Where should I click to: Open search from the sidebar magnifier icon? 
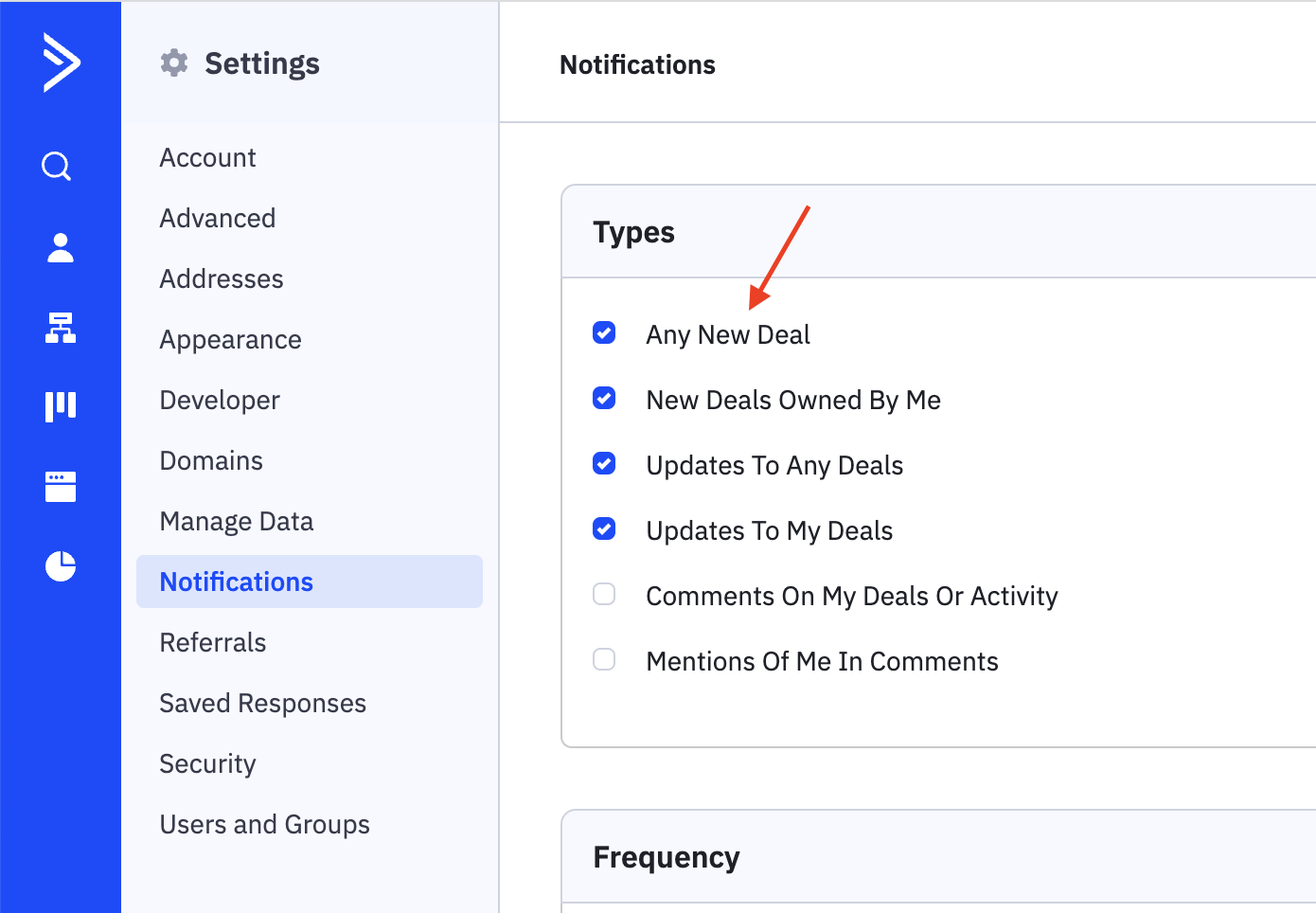pos(57,167)
